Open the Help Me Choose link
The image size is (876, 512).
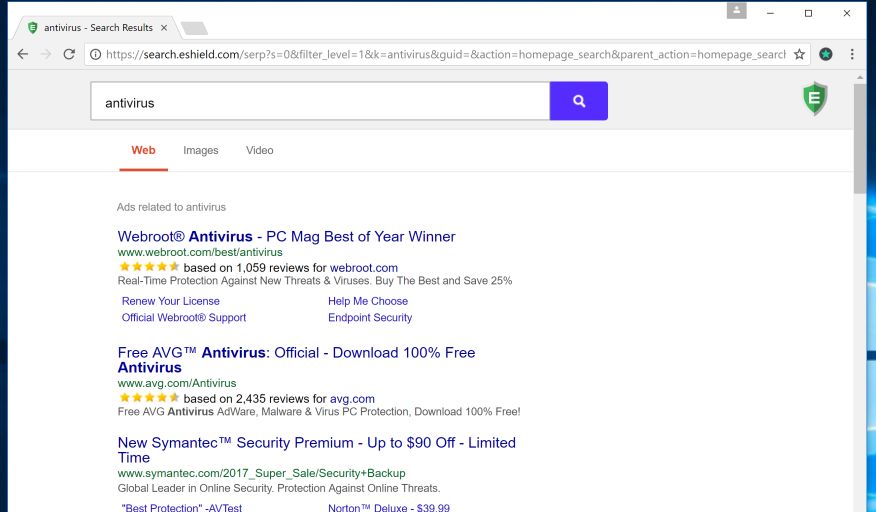[x=368, y=301]
